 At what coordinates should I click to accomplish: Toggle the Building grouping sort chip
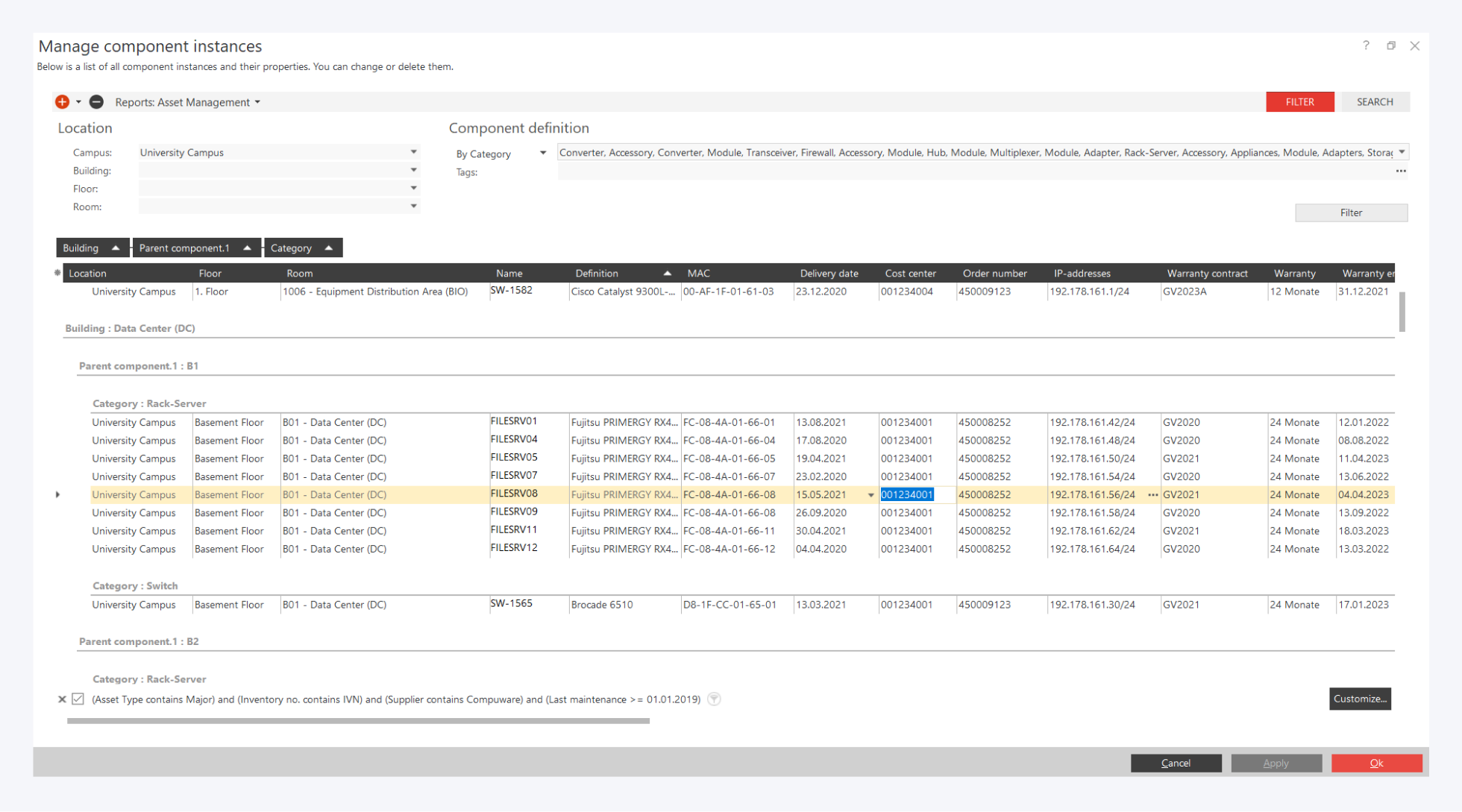pyautogui.click(x=92, y=248)
